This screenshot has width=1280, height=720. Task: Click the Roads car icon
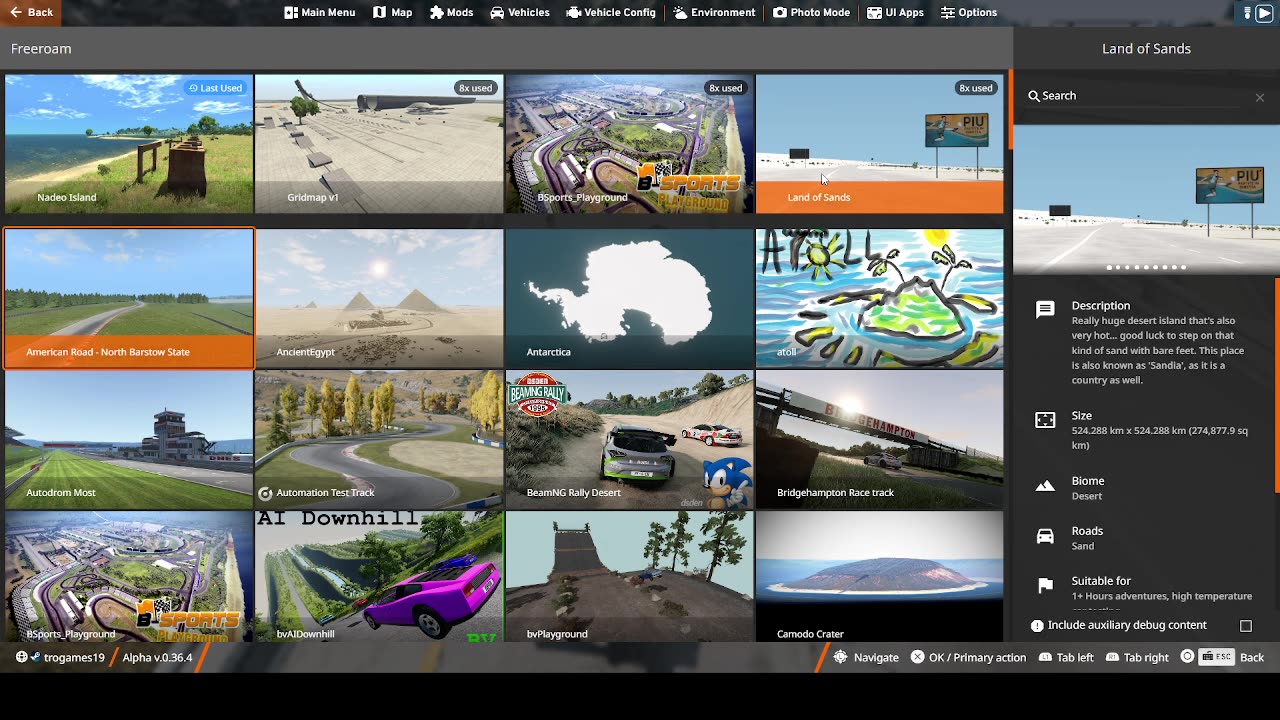[x=1045, y=536]
